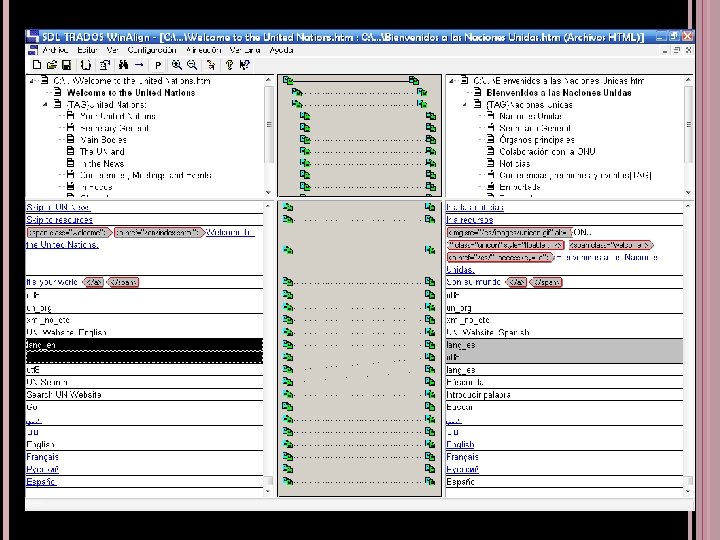The width and height of the screenshot is (720, 540).
Task: Click the English link in right pane
Action: point(460,444)
